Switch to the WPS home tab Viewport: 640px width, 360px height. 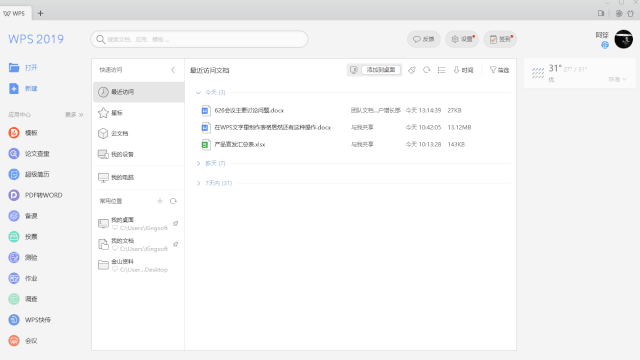coord(15,13)
